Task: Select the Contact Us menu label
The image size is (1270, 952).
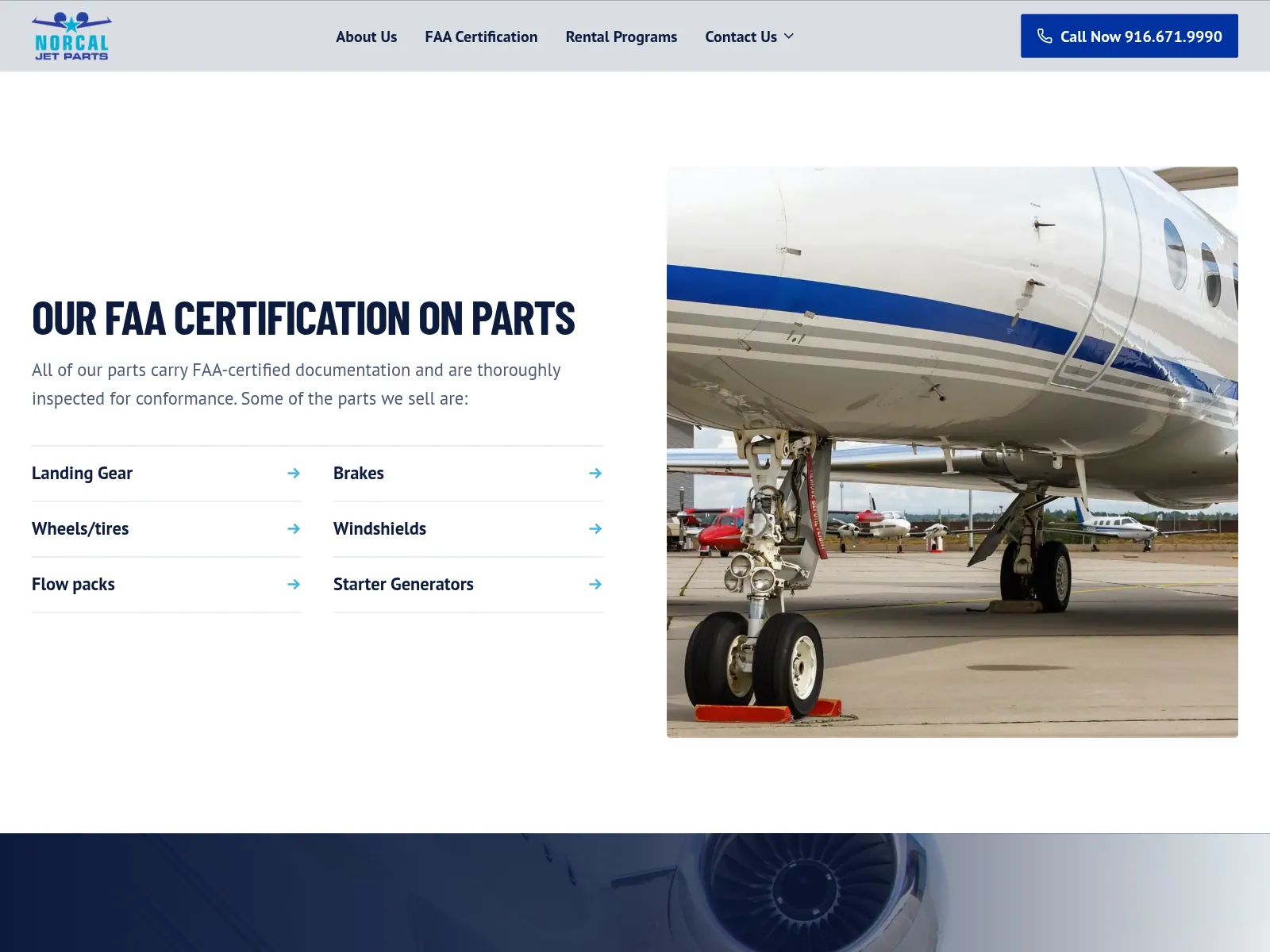Action: pos(741,36)
